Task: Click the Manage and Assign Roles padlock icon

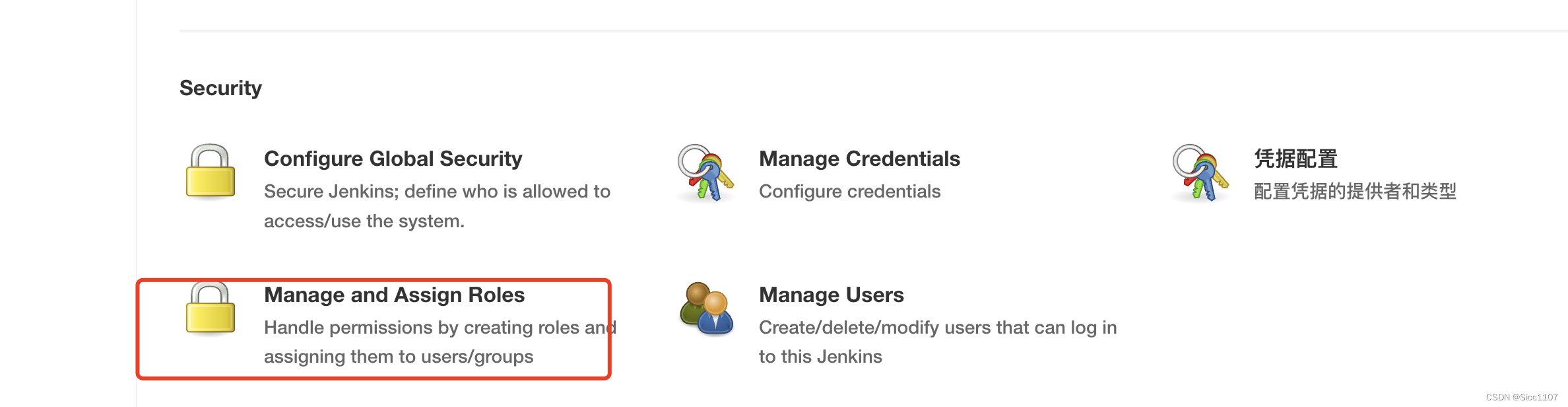Action: click(x=211, y=308)
